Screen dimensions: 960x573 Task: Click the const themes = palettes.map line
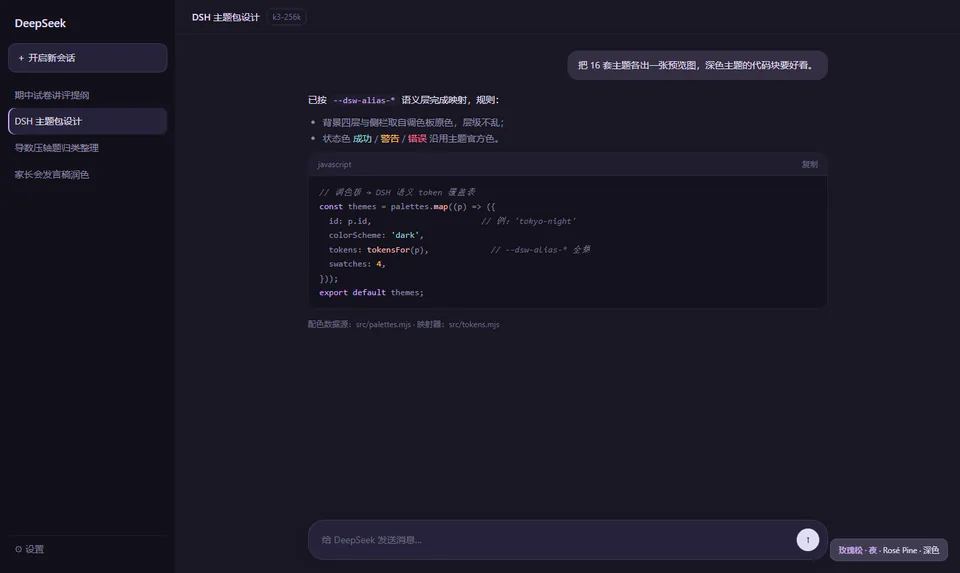(407, 206)
